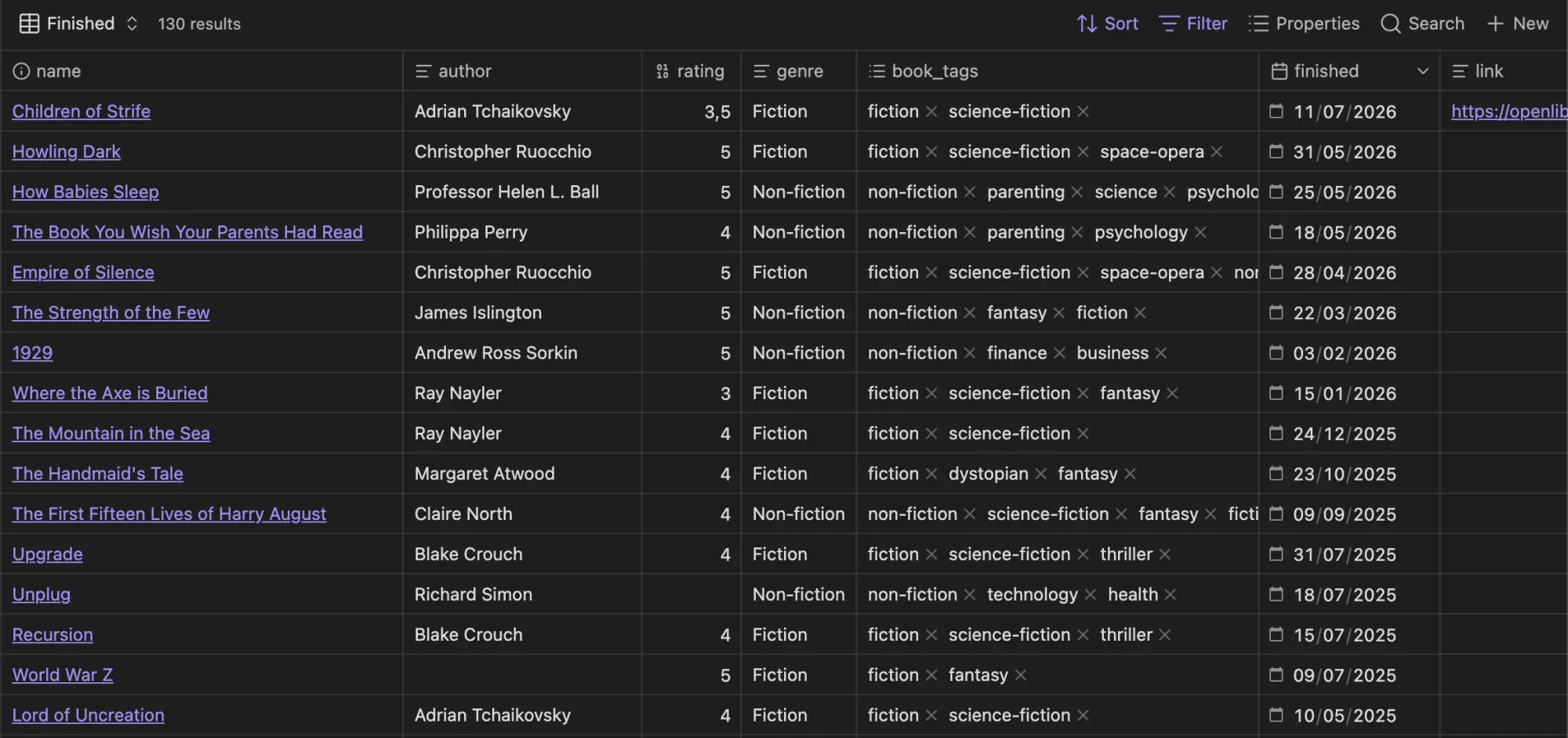Select the author column header
Viewport: 1568px width, 738px height.
(x=523, y=71)
